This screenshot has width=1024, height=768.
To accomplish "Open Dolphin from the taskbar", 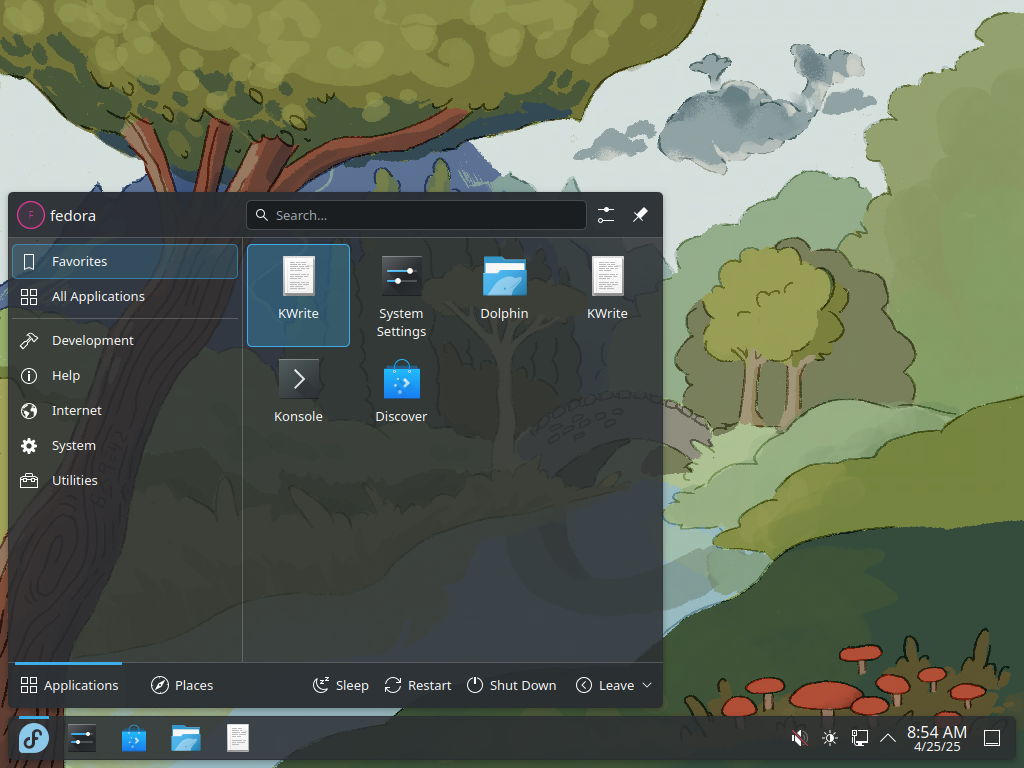I will (x=186, y=739).
